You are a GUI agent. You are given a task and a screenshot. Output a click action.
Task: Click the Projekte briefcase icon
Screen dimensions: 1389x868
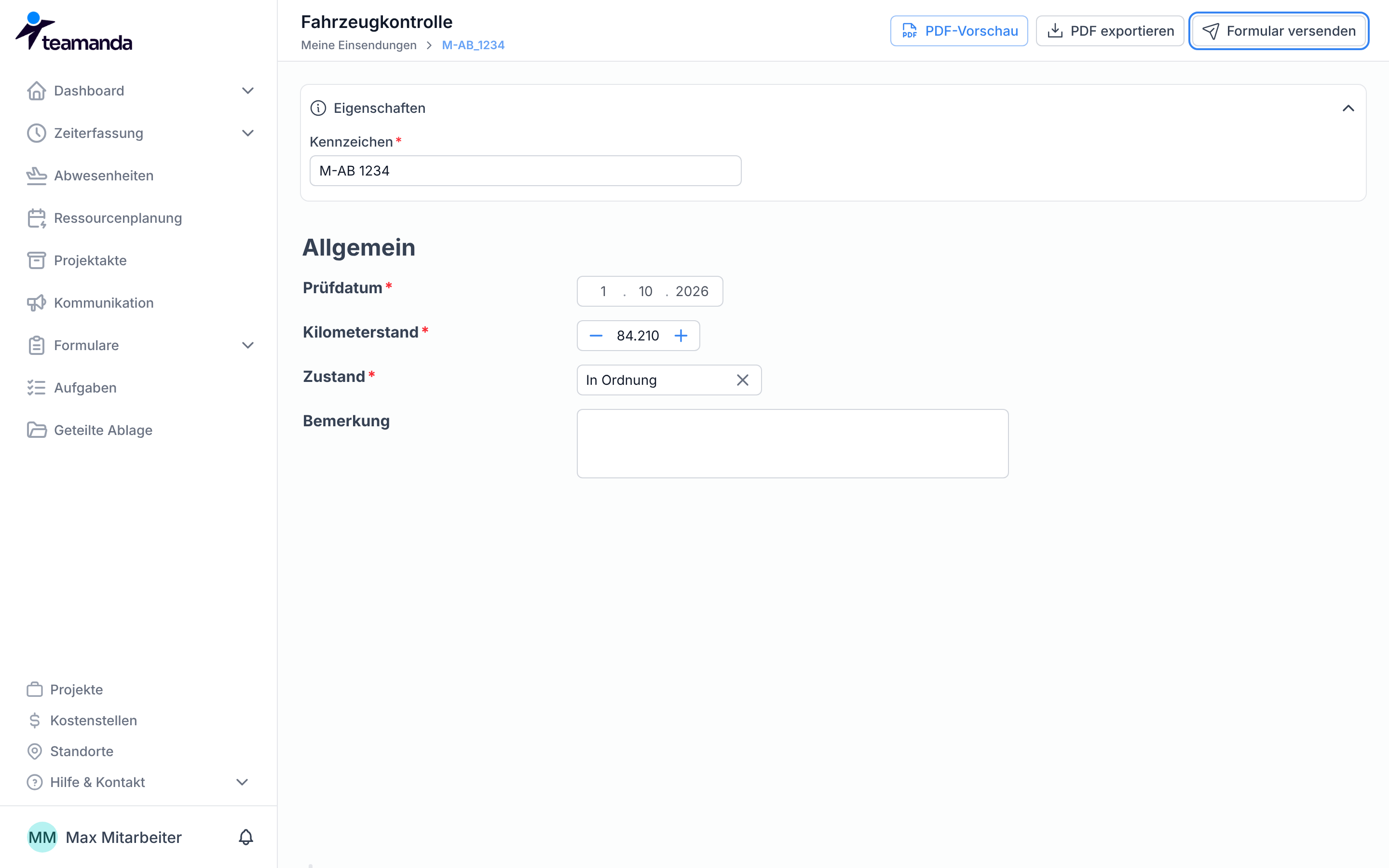[35, 690]
